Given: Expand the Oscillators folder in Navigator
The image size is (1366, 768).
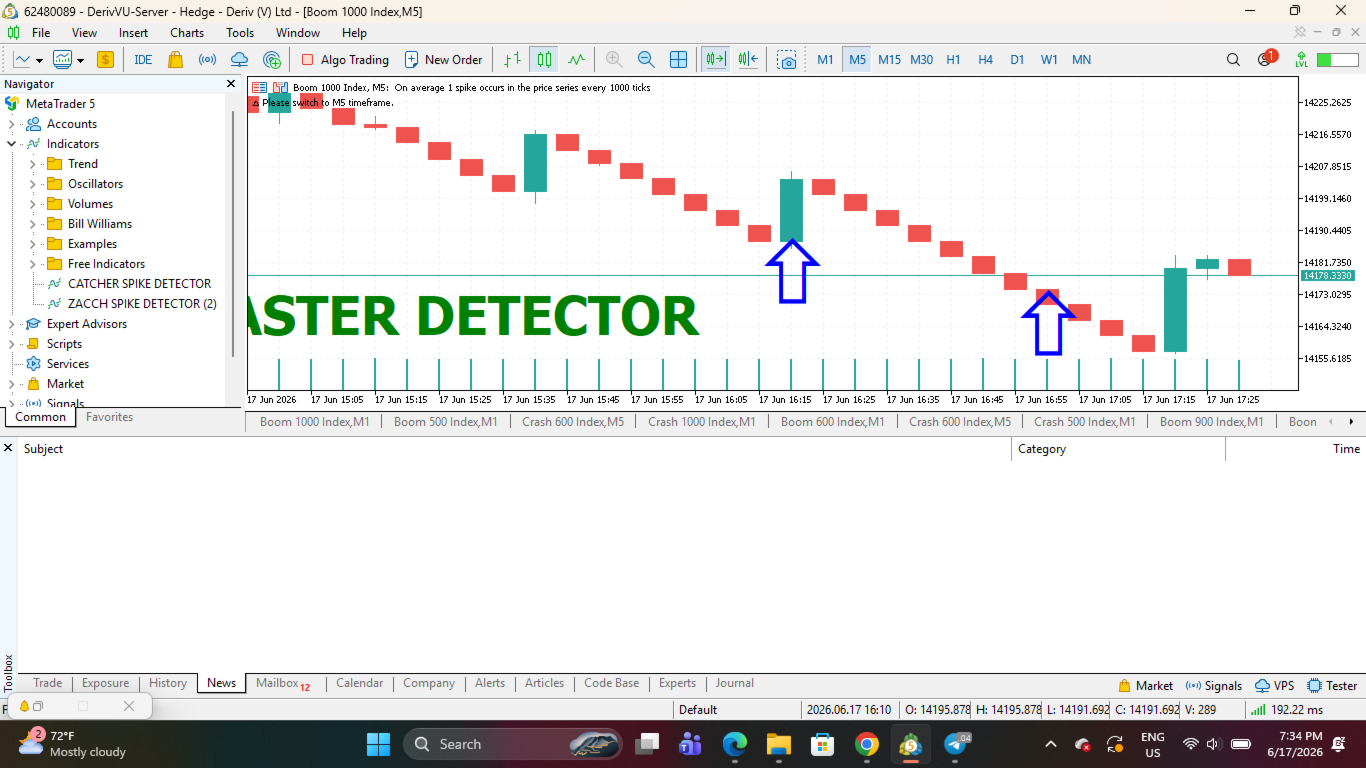Looking at the screenshot, I should [x=33, y=184].
